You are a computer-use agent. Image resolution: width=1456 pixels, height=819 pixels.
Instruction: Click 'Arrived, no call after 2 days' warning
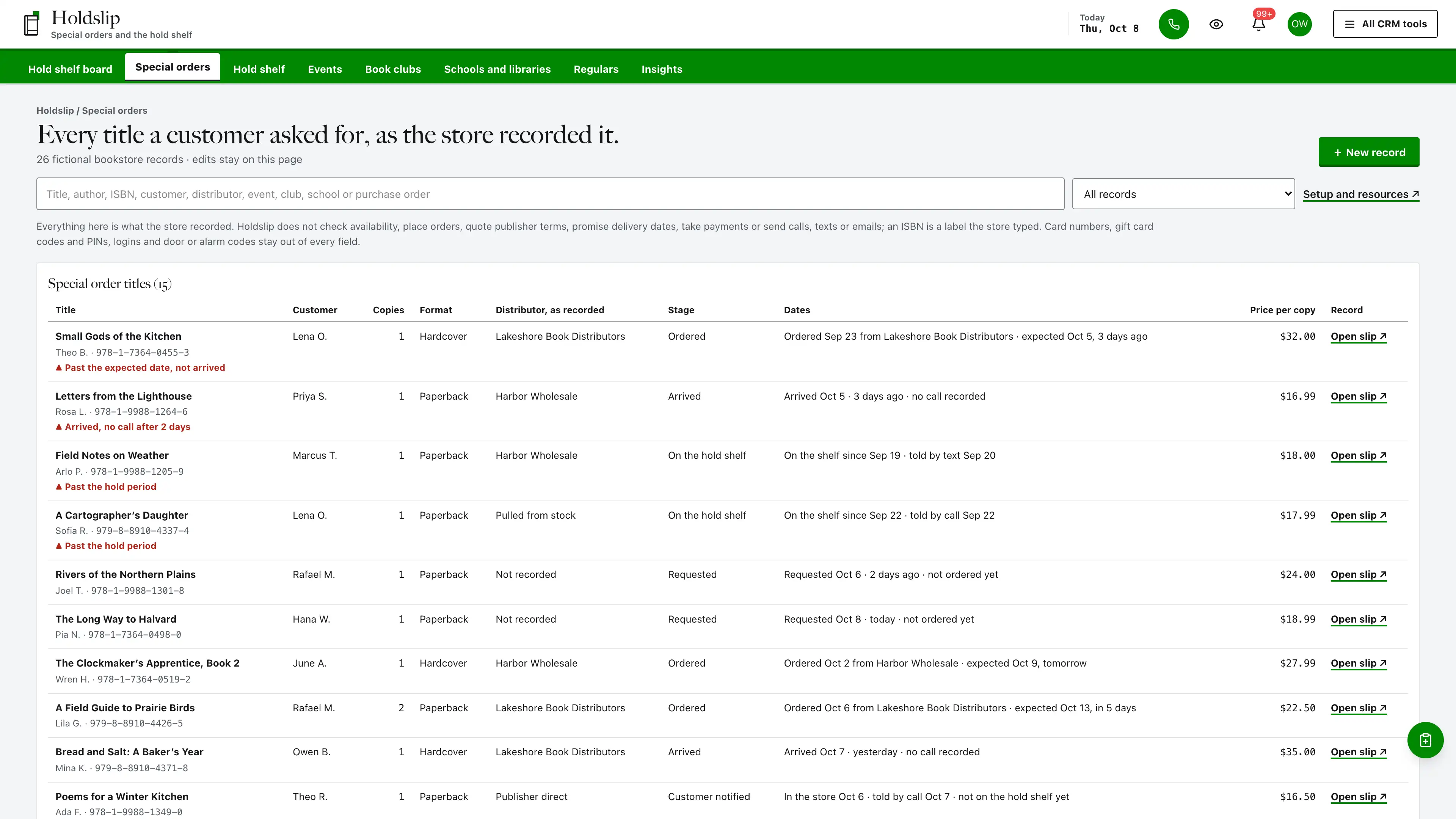pyautogui.click(x=122, y=427)
